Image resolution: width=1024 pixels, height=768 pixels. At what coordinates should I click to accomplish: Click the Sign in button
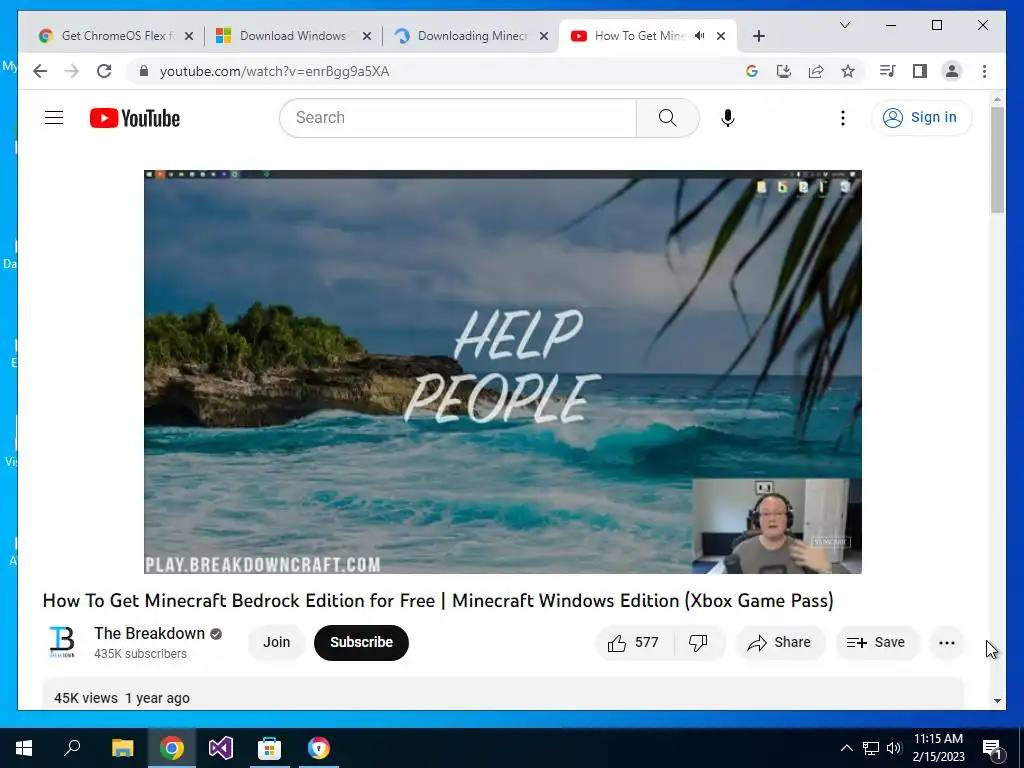pyautogui.click(x=921, y=118)
